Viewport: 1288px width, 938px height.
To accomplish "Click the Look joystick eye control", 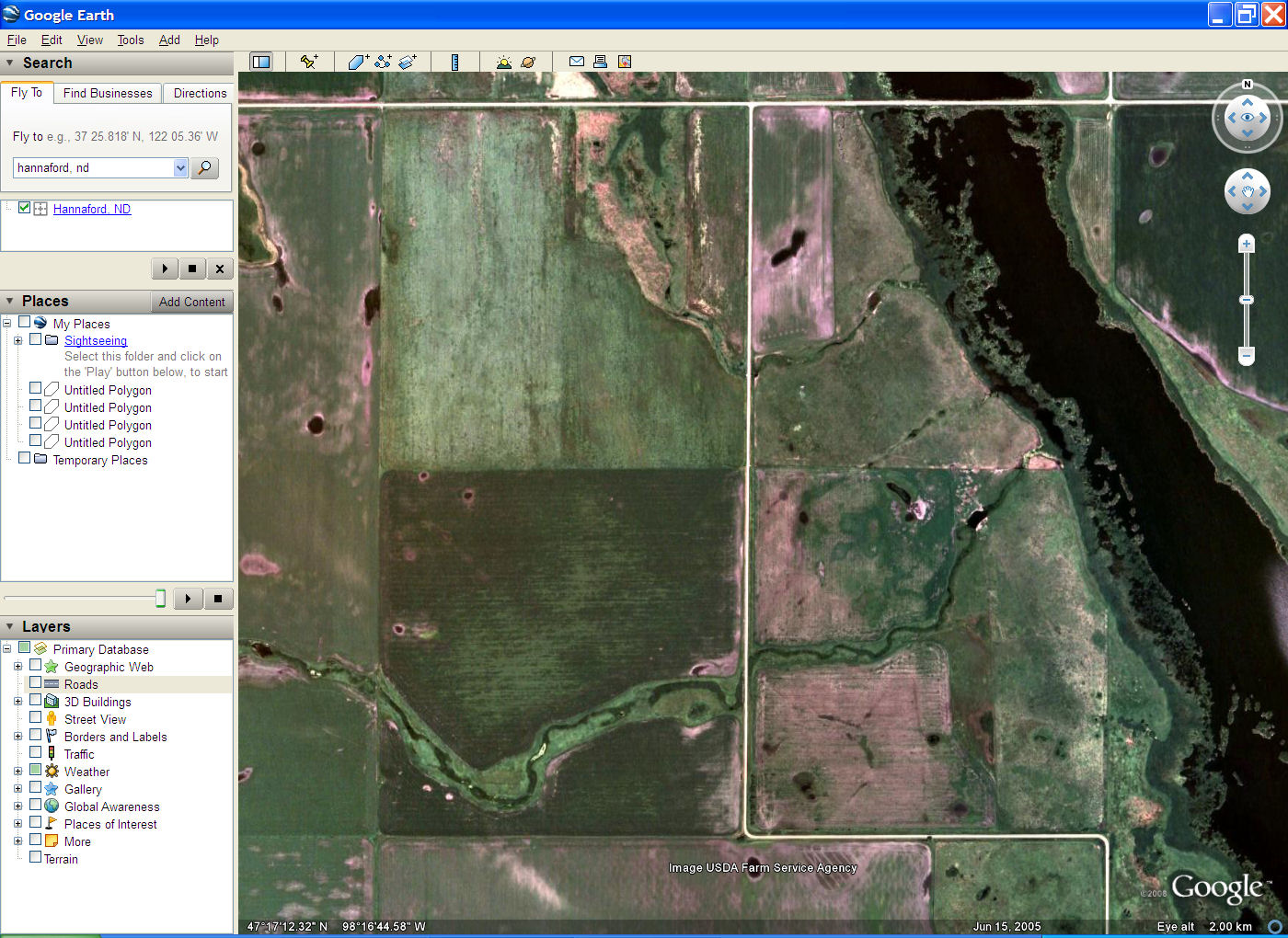I will pyautogui.click(x=1248, y=118).
